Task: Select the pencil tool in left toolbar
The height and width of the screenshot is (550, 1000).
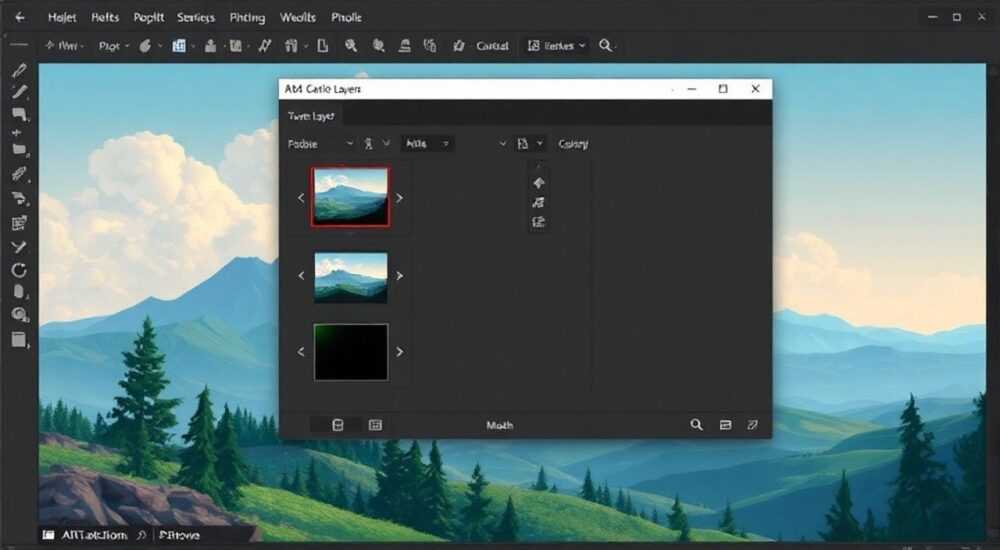Action: 18,70
